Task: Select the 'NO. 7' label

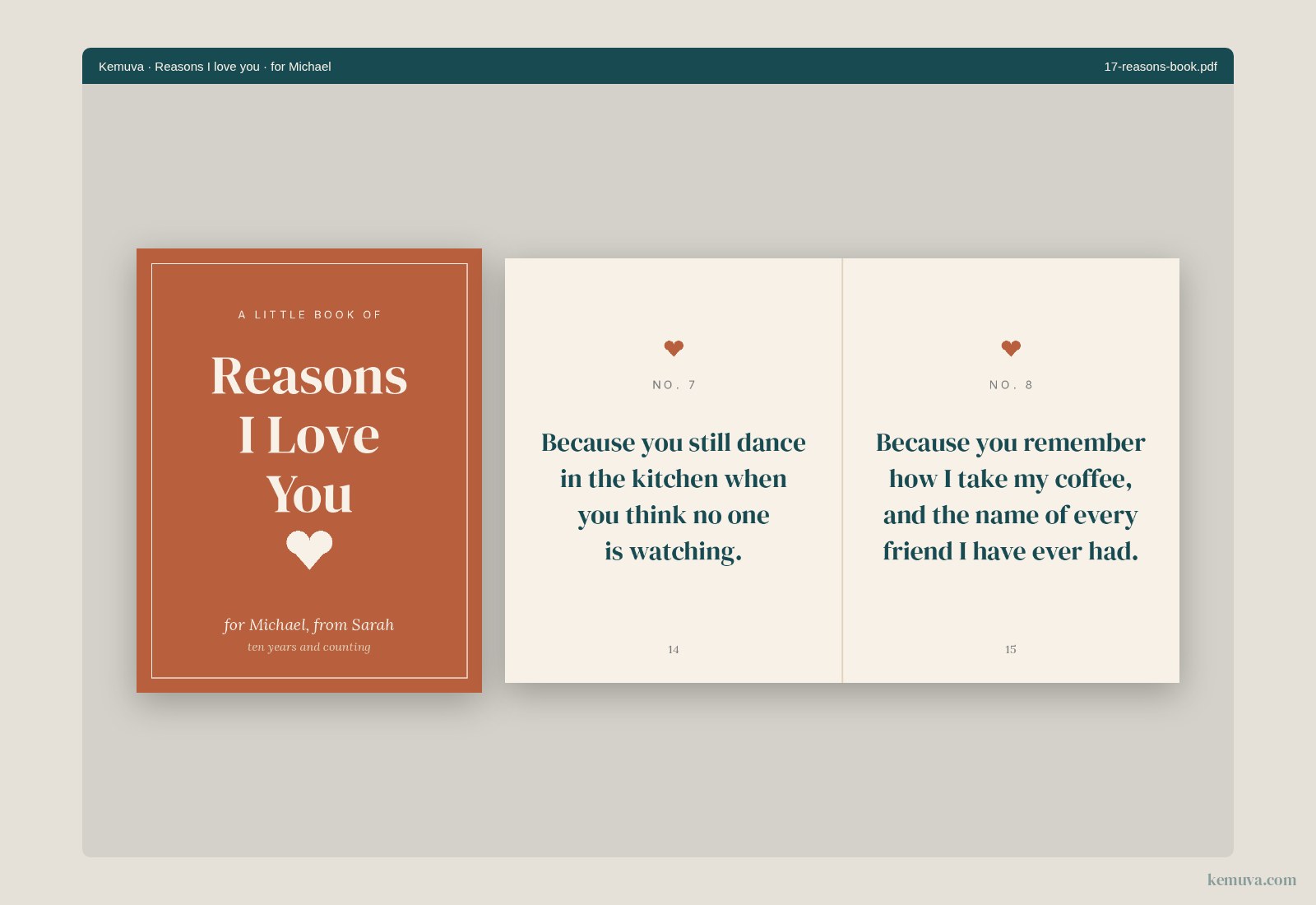Action: [674, 384]
